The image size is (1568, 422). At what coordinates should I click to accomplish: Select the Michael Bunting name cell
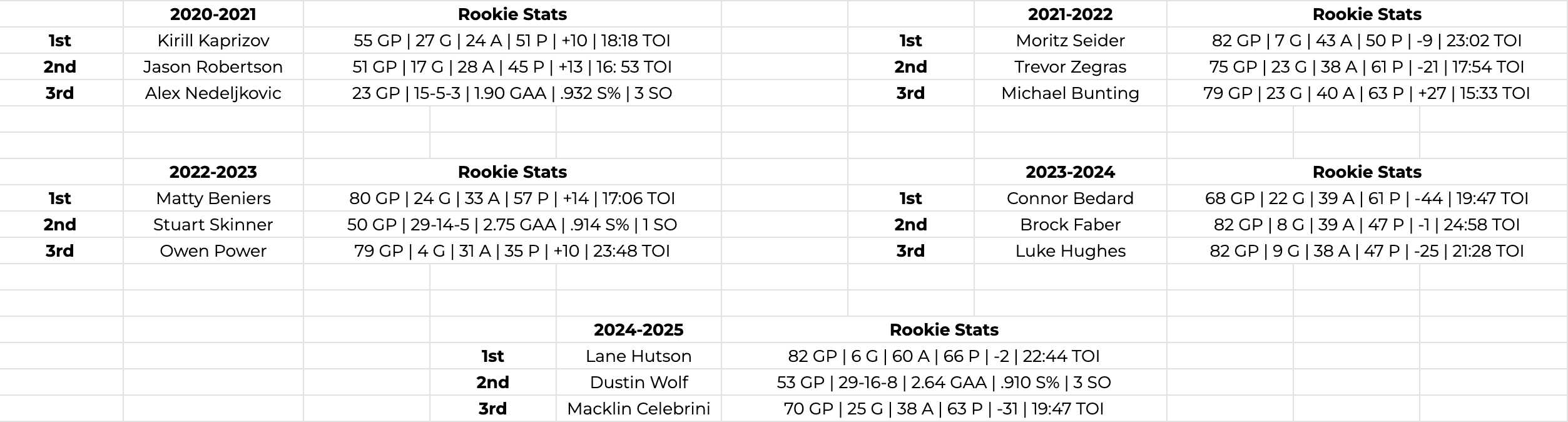tap(1070, 93)
